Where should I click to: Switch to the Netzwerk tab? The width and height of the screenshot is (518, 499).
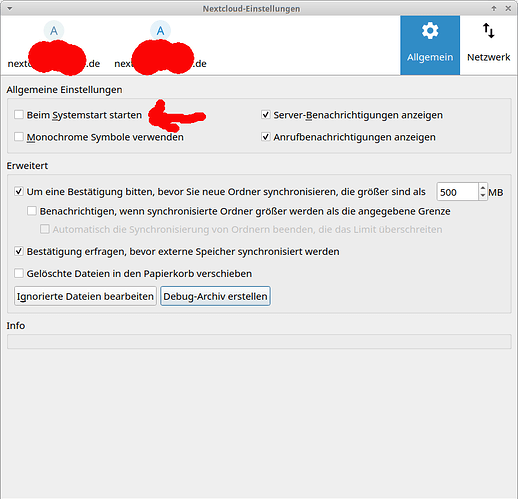(488, 45)
